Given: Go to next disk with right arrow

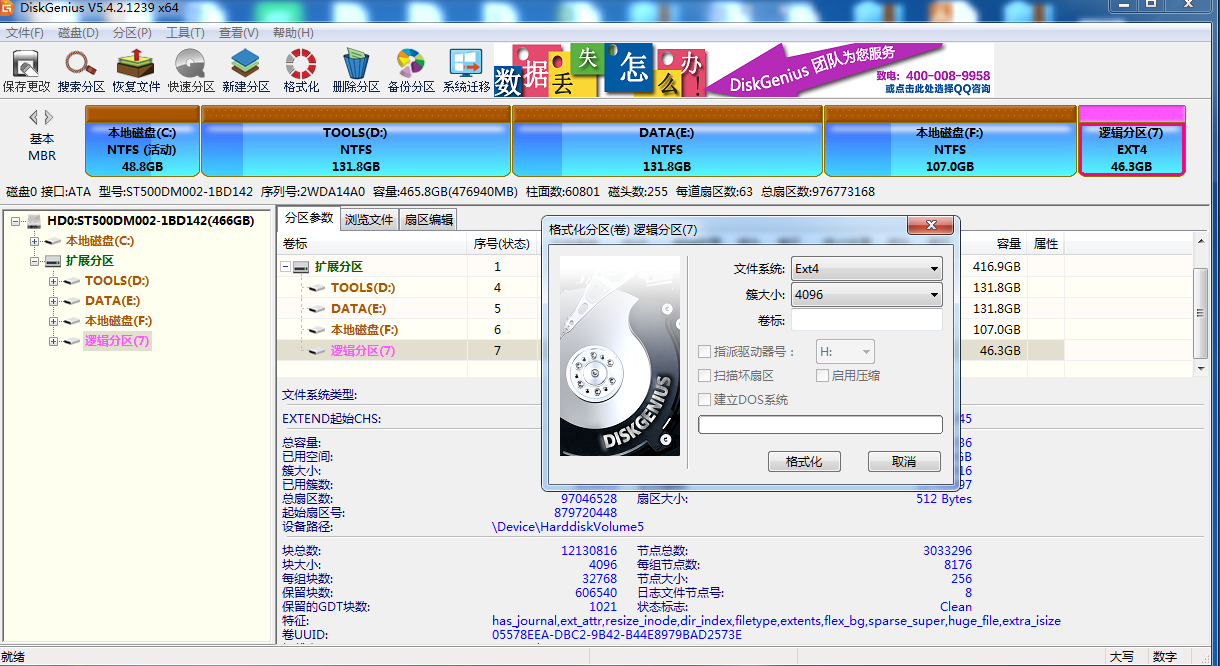Looking at the screenshot, I should [x=47, y=117].
